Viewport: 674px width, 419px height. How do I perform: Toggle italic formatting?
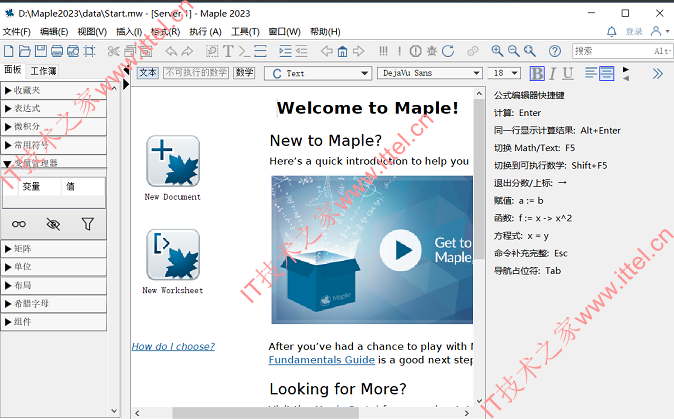[x=553, y=73]
